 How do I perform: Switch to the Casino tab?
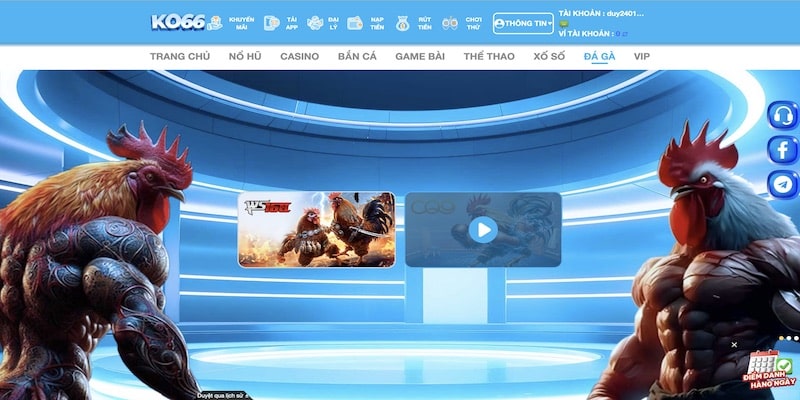coord(299,57)
